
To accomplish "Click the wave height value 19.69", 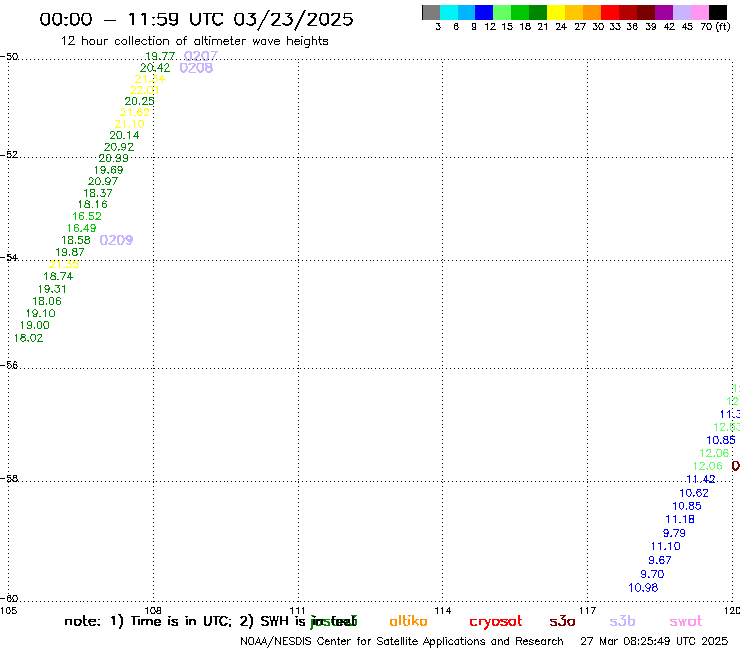I will click(x=109, y=170).
